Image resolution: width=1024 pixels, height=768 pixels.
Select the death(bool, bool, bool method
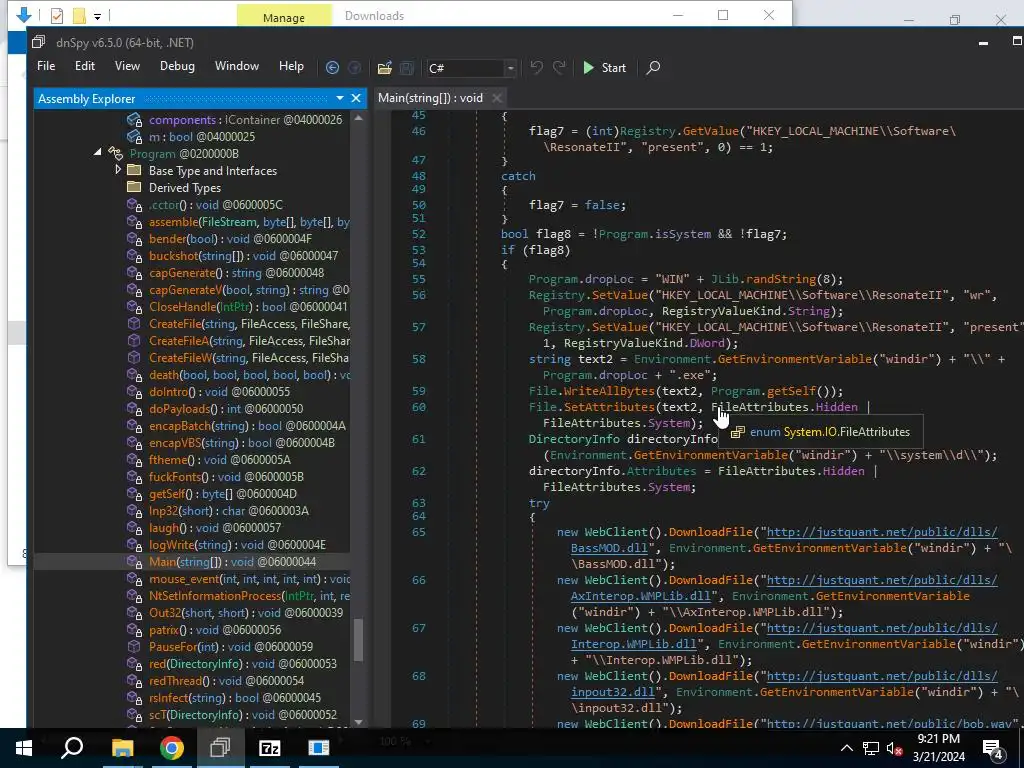point(249,375)
